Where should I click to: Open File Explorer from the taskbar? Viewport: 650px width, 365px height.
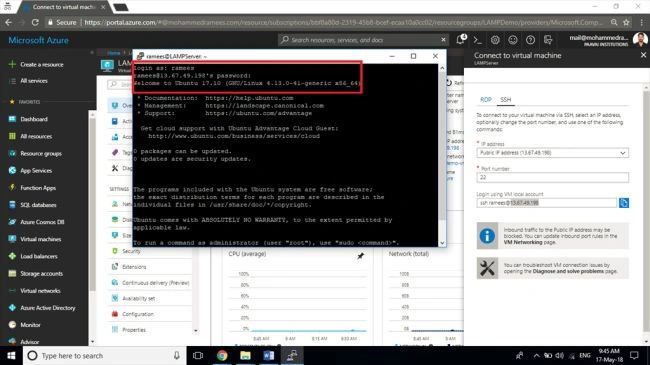pyautogui.click(x=245, y=355)
